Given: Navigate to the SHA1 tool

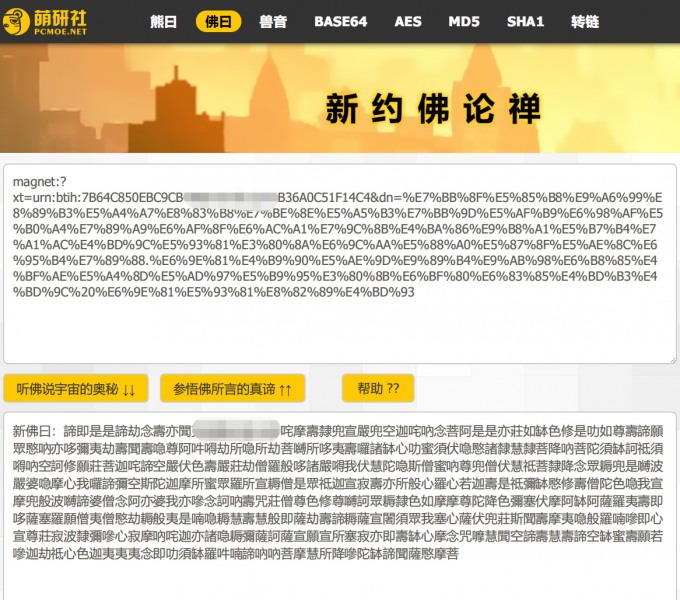Looking at the screenshot, I should 524,21.
